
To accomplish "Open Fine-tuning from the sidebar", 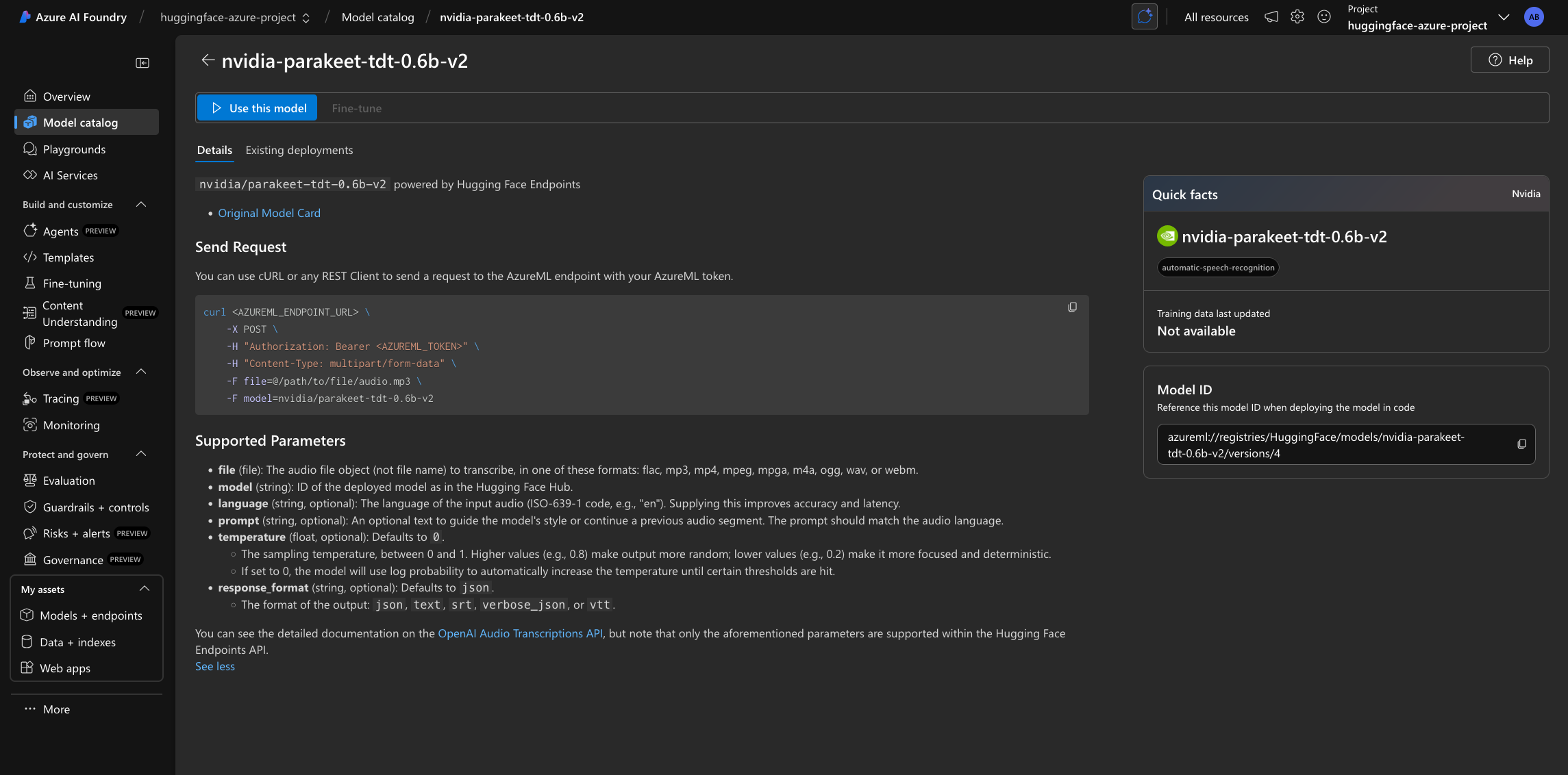I will [71, 283].
